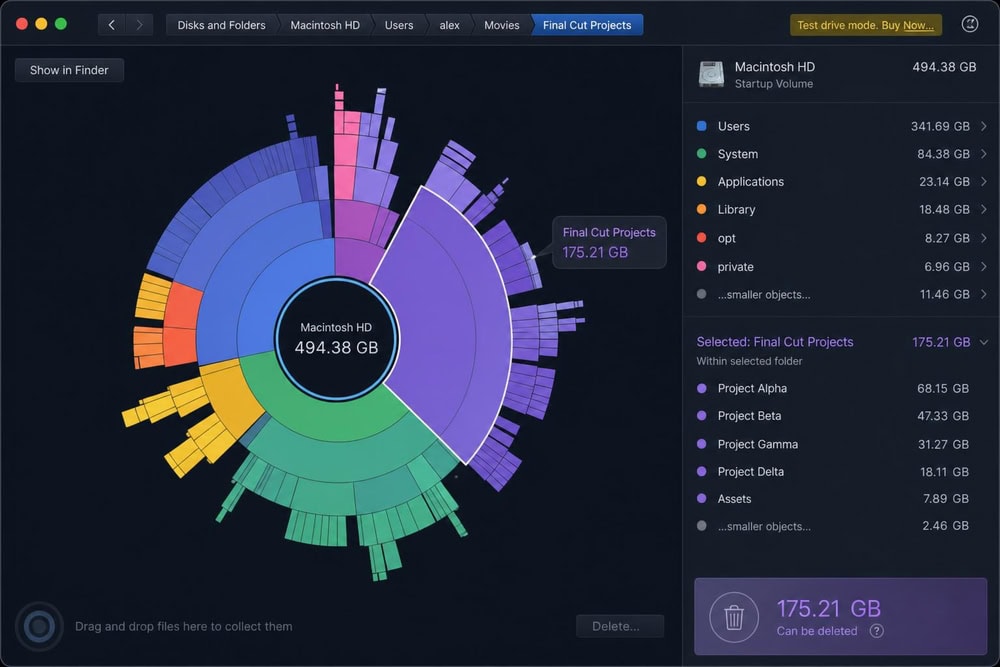Open the face icon in top-right corner
Screen dimensions: 1000x667
point(969,24)
